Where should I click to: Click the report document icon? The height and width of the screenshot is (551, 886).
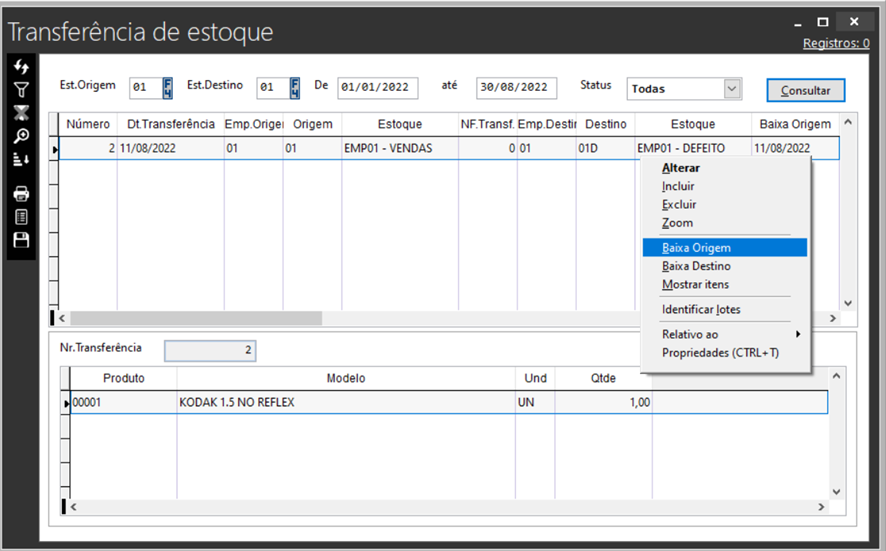coord(21,217)
